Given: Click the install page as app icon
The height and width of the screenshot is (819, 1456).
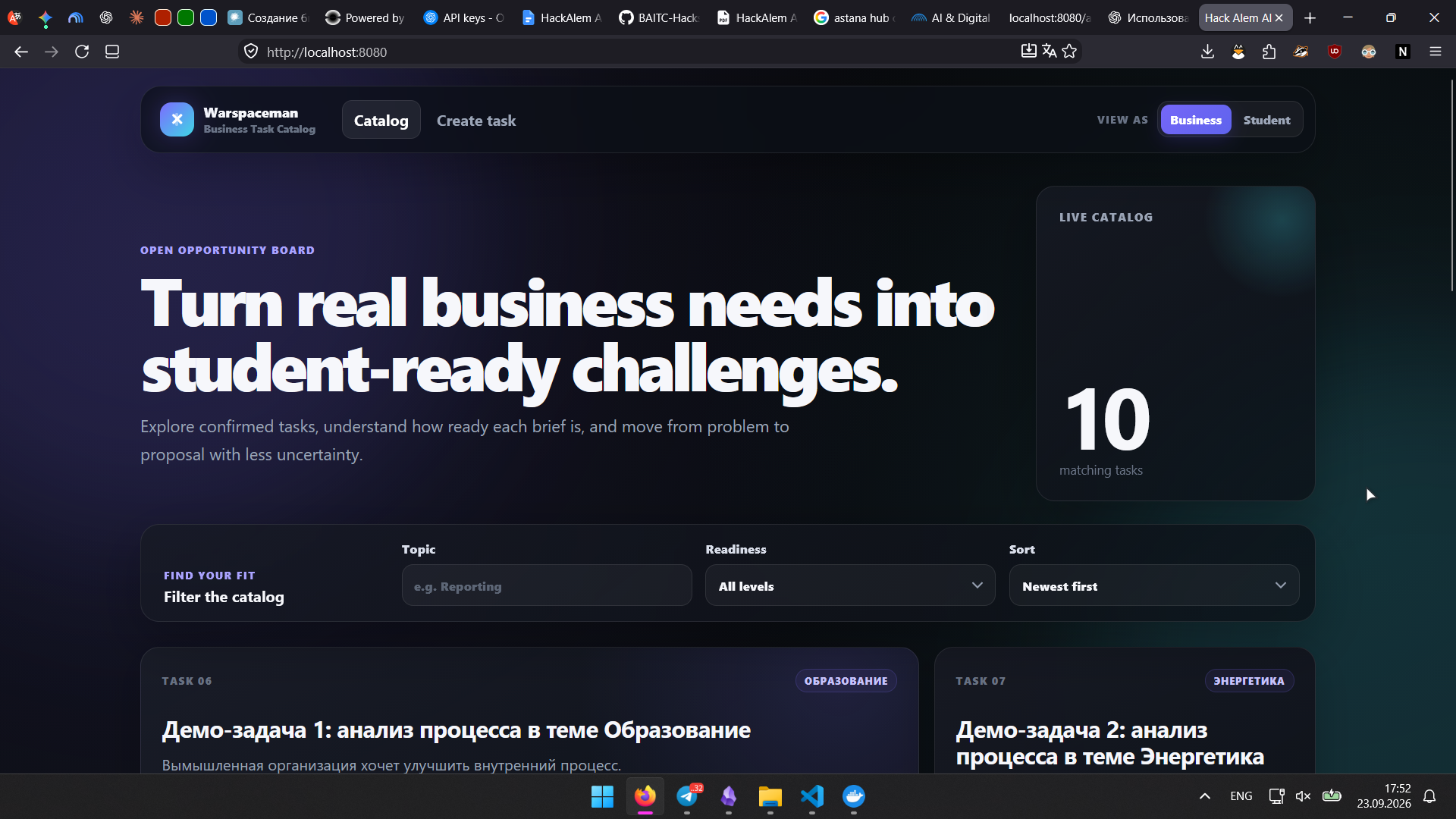Looking at the screenshot, I should (1028, 51).
